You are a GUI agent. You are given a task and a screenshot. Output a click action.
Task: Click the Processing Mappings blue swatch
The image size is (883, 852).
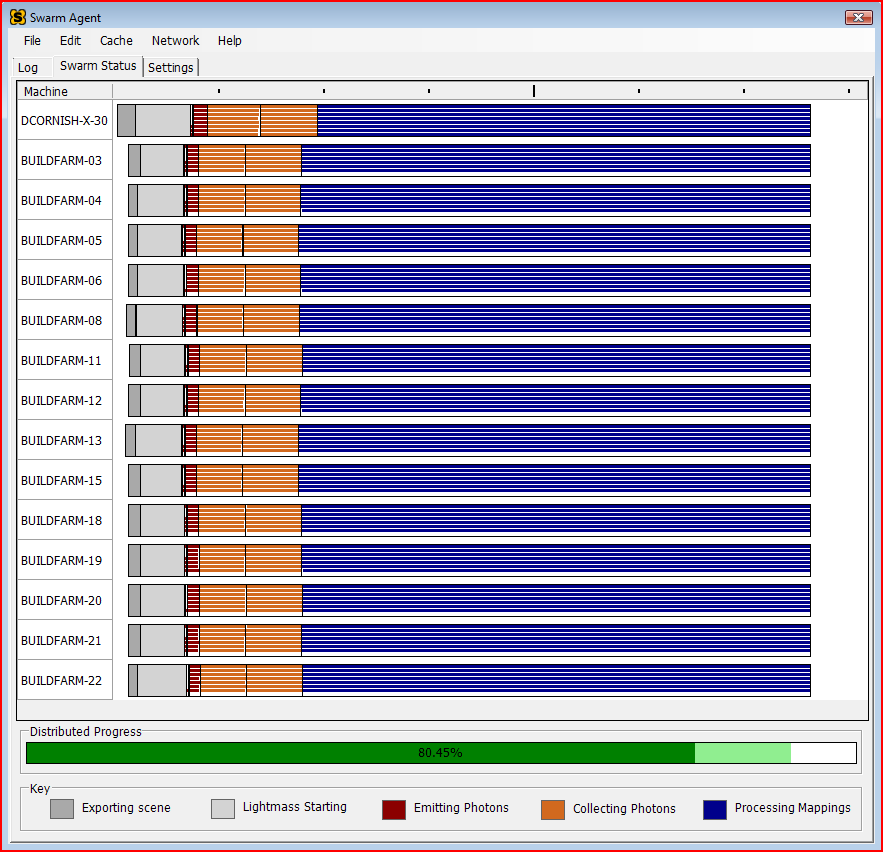pyautogui.click(x=715, y=809)
